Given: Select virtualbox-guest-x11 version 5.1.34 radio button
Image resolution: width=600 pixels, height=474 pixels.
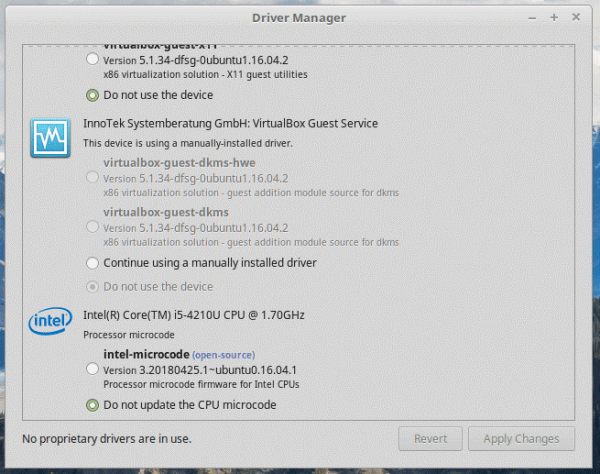Looking at the screenshot, I should coord(92,59).
